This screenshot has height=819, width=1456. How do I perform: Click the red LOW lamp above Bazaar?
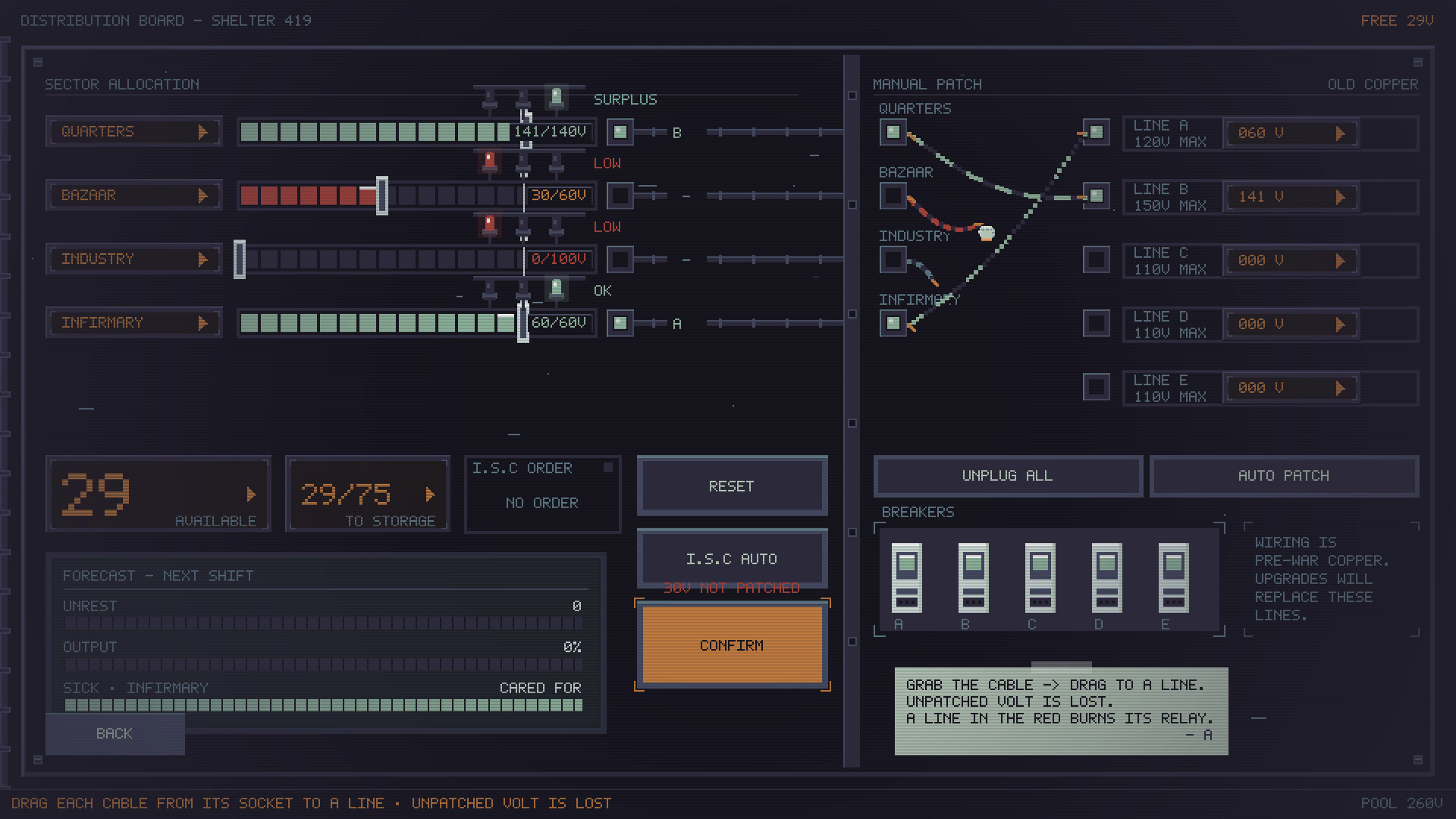[490, 161]
